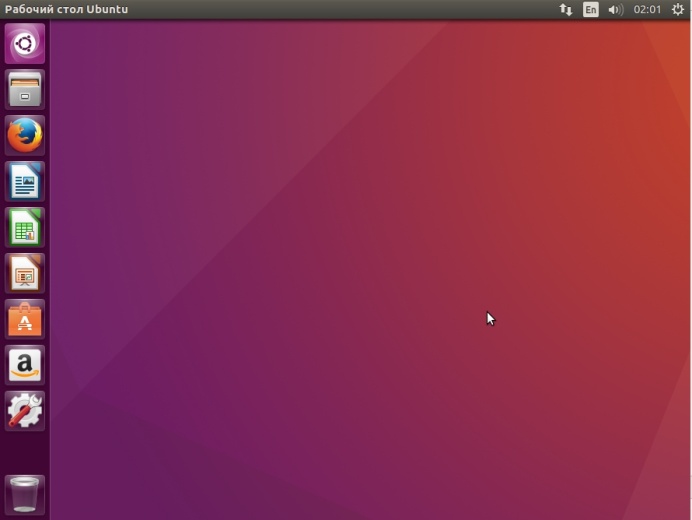Screen dimensions: 692x520
Task: Open the network connections indicator
Action: [566, 9]
